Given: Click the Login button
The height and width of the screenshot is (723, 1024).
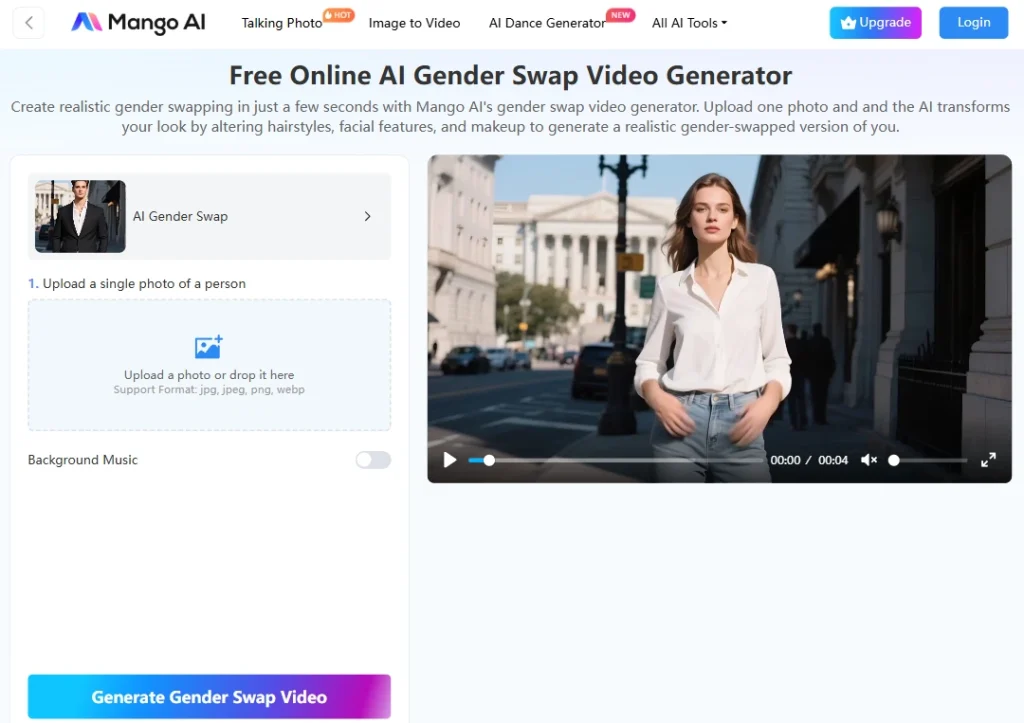Looking at the screenshot, I should 972,22.
